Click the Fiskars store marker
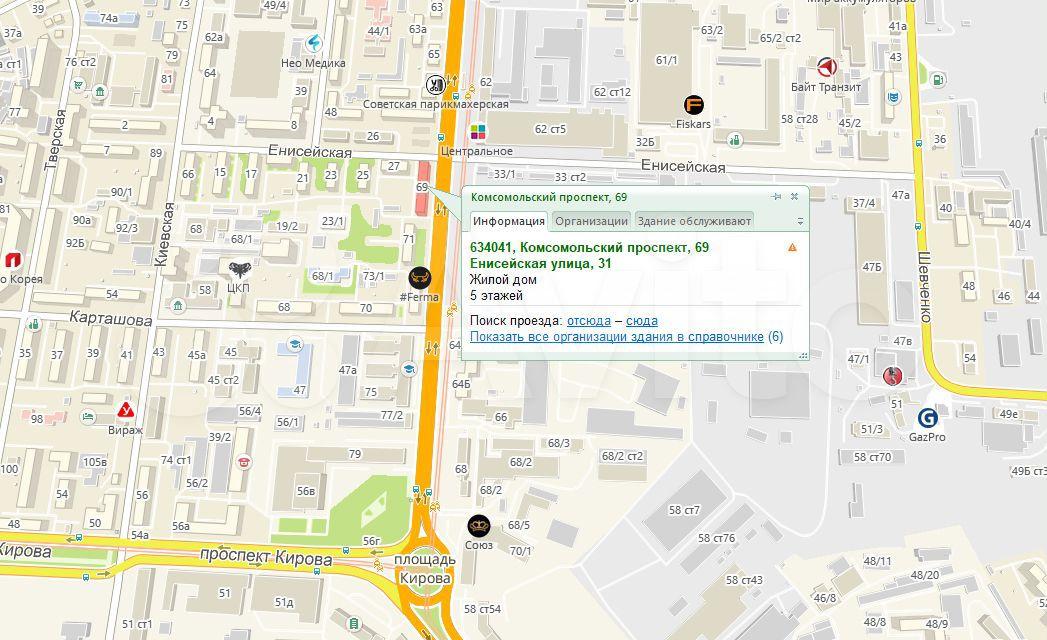The height and width of the screenshot is (640, 1047). (693, 104)
